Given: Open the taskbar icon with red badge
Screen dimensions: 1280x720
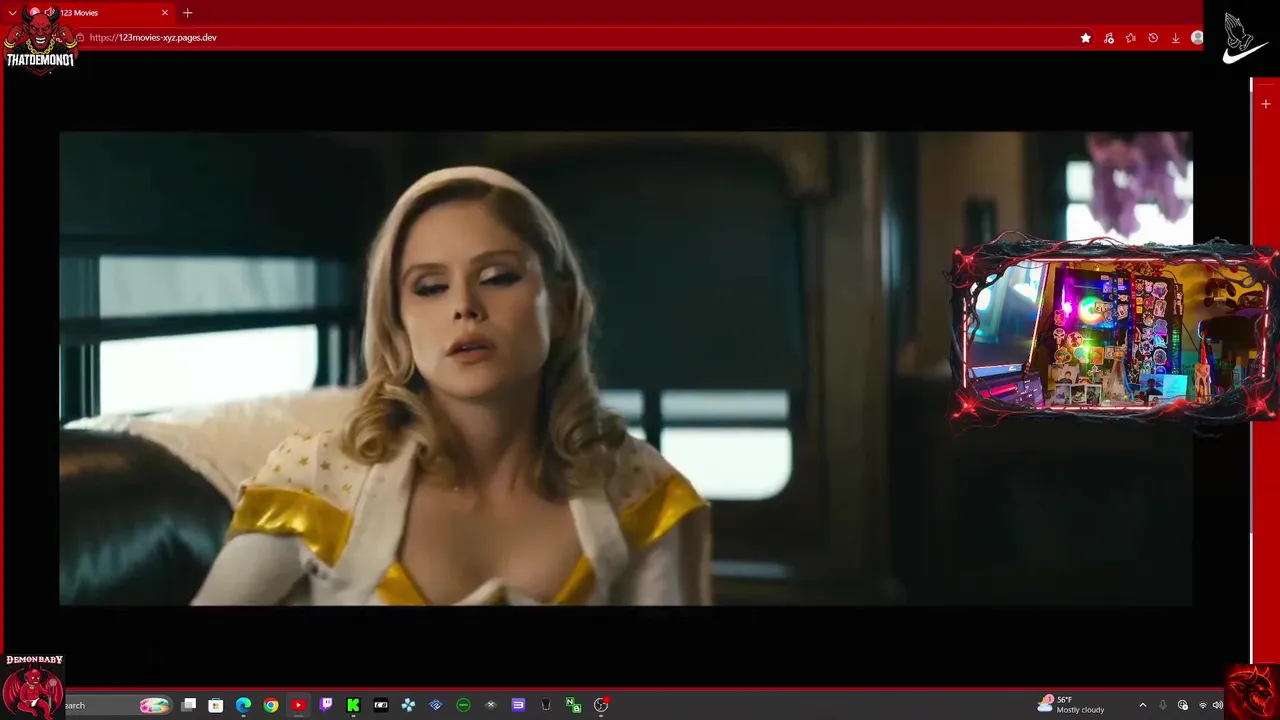Looking at the screenshot, I should pos(601,705).
